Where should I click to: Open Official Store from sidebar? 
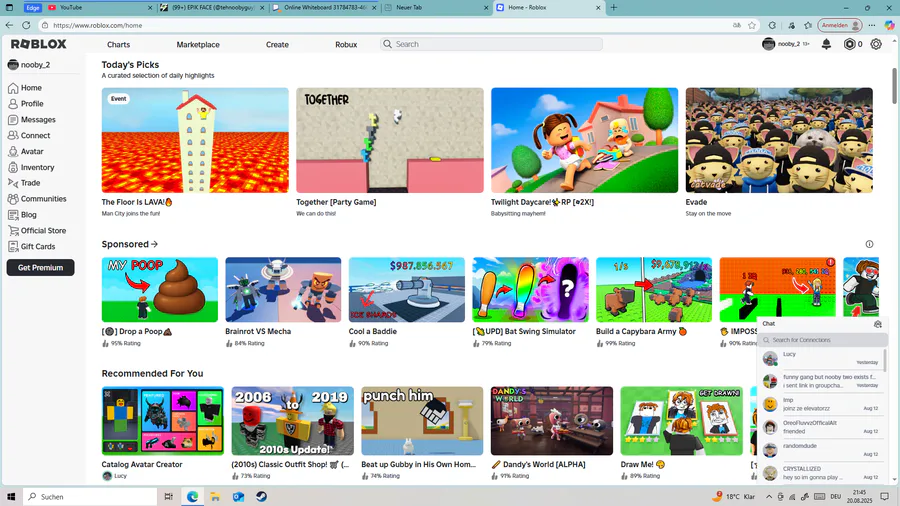click(x=37, y=231)
